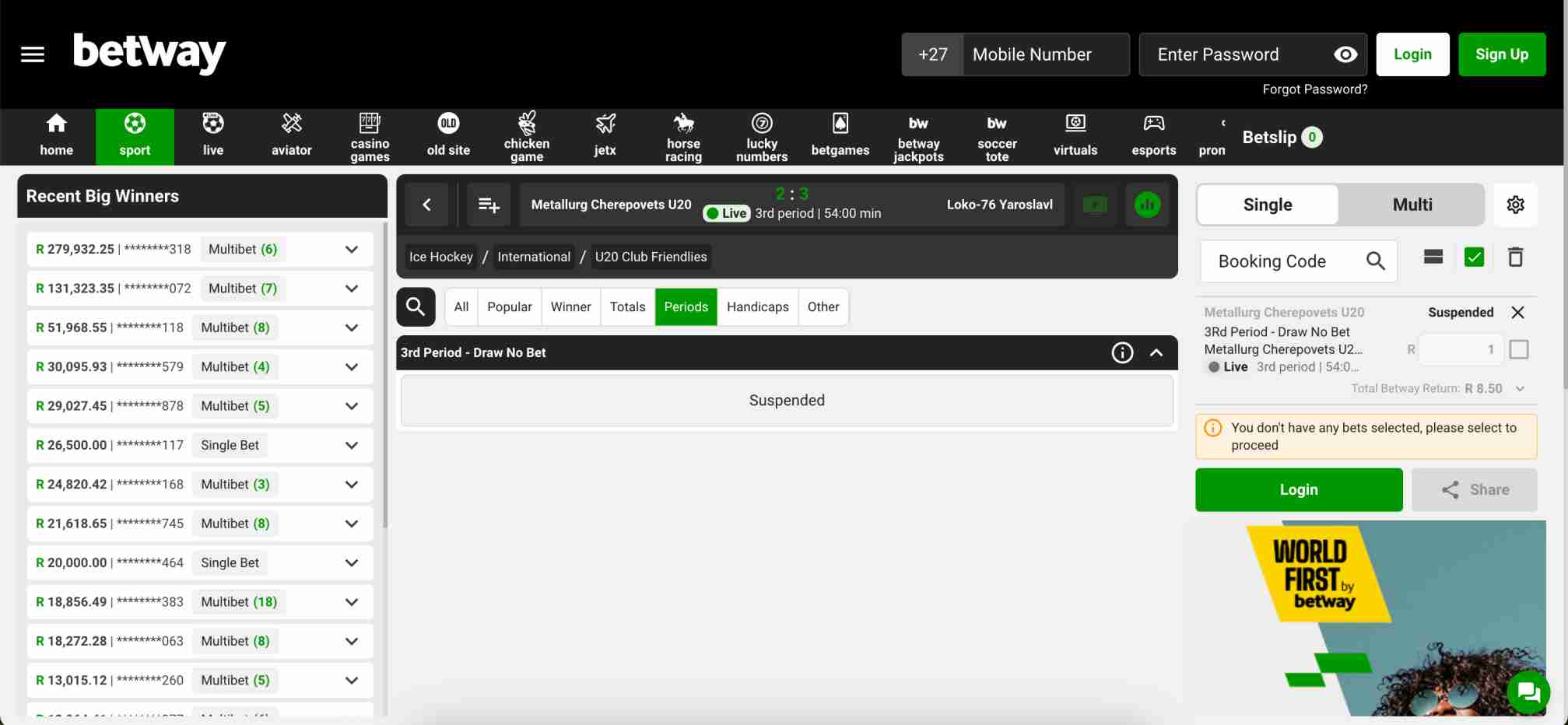Open the hamburger main menu
1568x725 pixels.
(x=33, y=54)
